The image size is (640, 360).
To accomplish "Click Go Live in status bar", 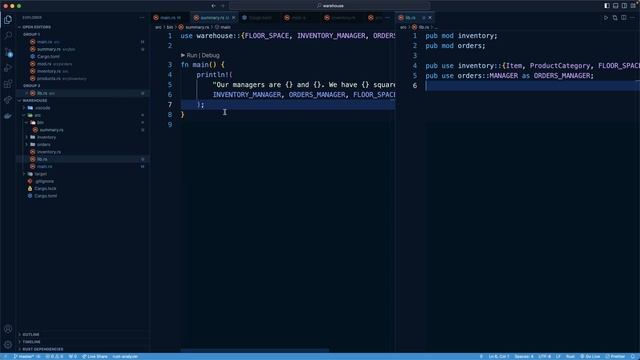I will point(590,356).
